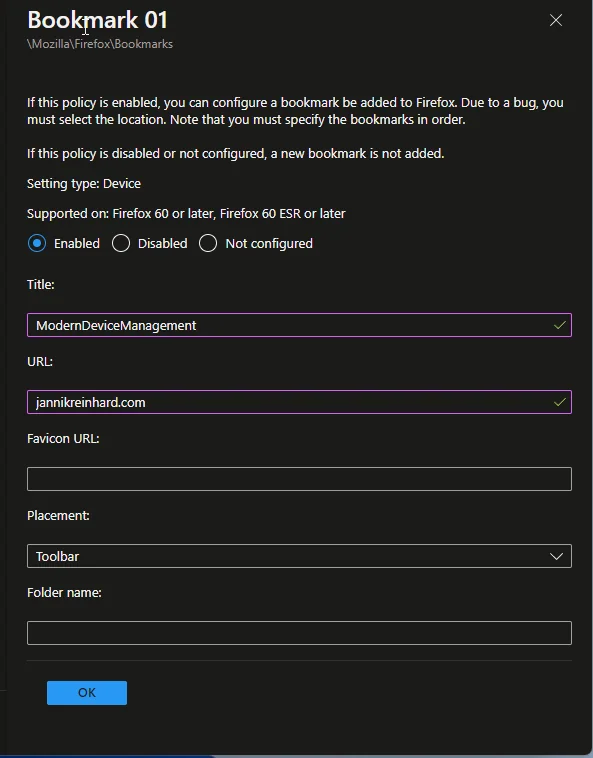Click the "Folder name:" label

click(64, 593)
